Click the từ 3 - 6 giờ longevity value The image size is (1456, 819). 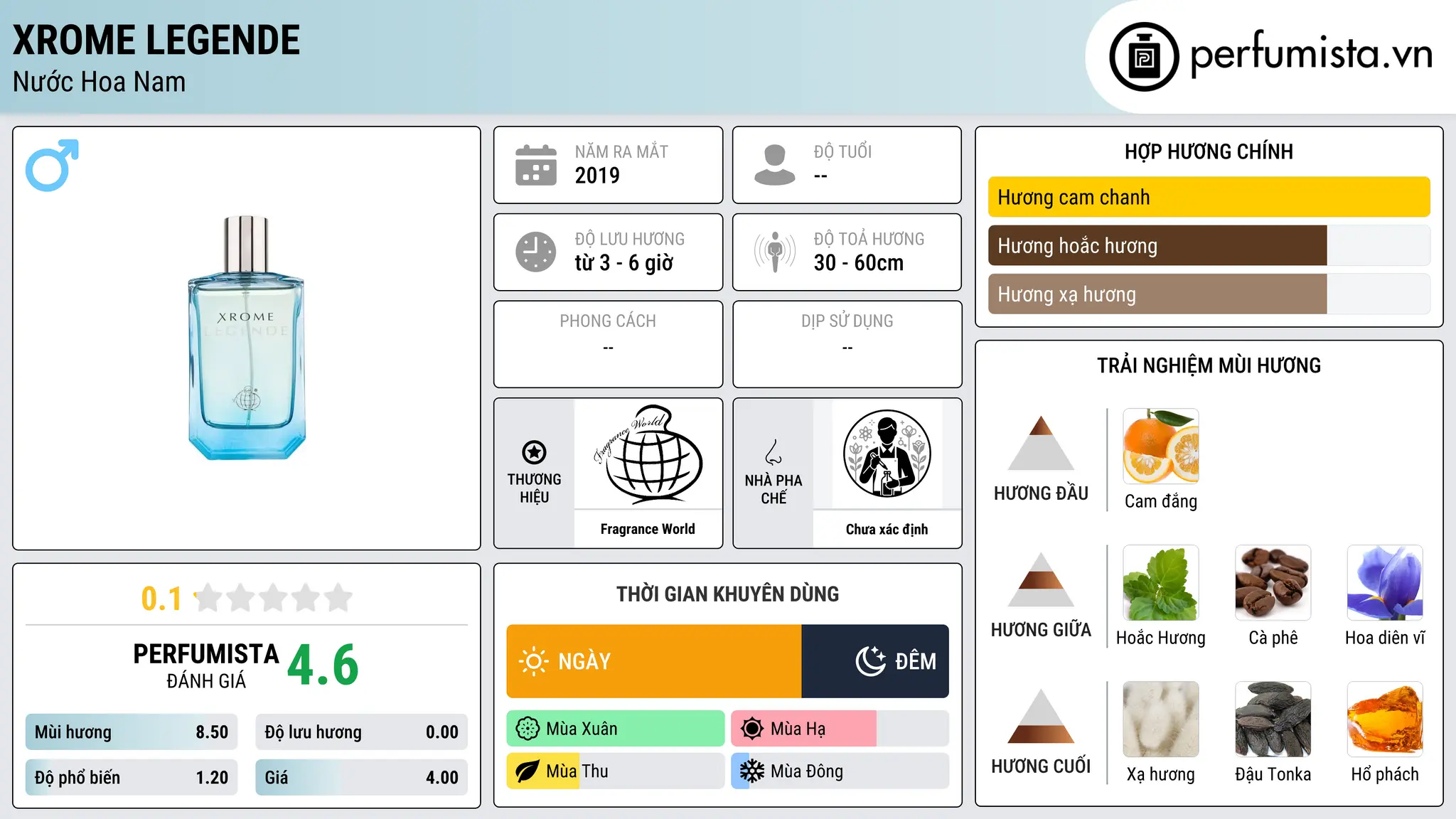tap(623, 263)
